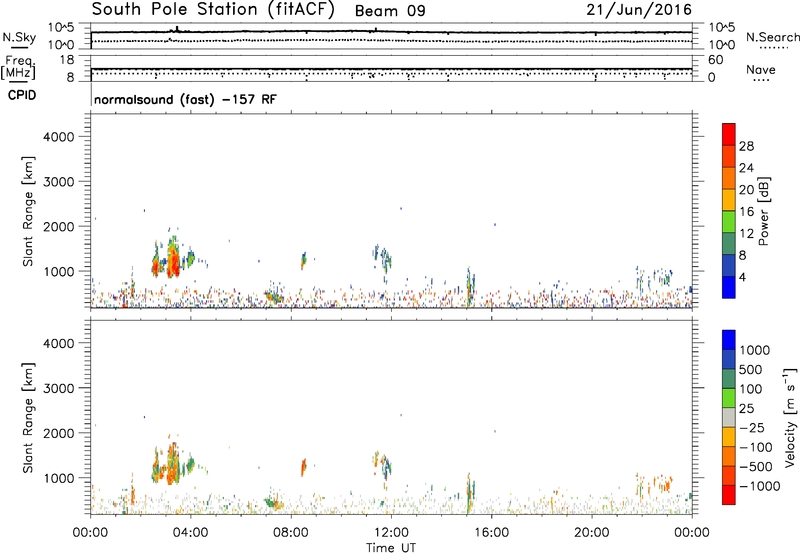Screen dimensions: 800x554
Task: Click the '20:00' time axis tick label
Action: tap(592, 533)
